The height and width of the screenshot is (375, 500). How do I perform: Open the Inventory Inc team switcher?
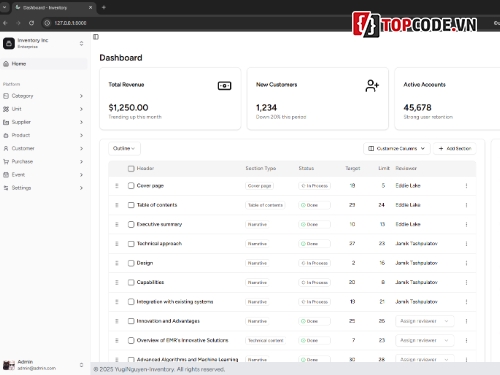[81, 43]
